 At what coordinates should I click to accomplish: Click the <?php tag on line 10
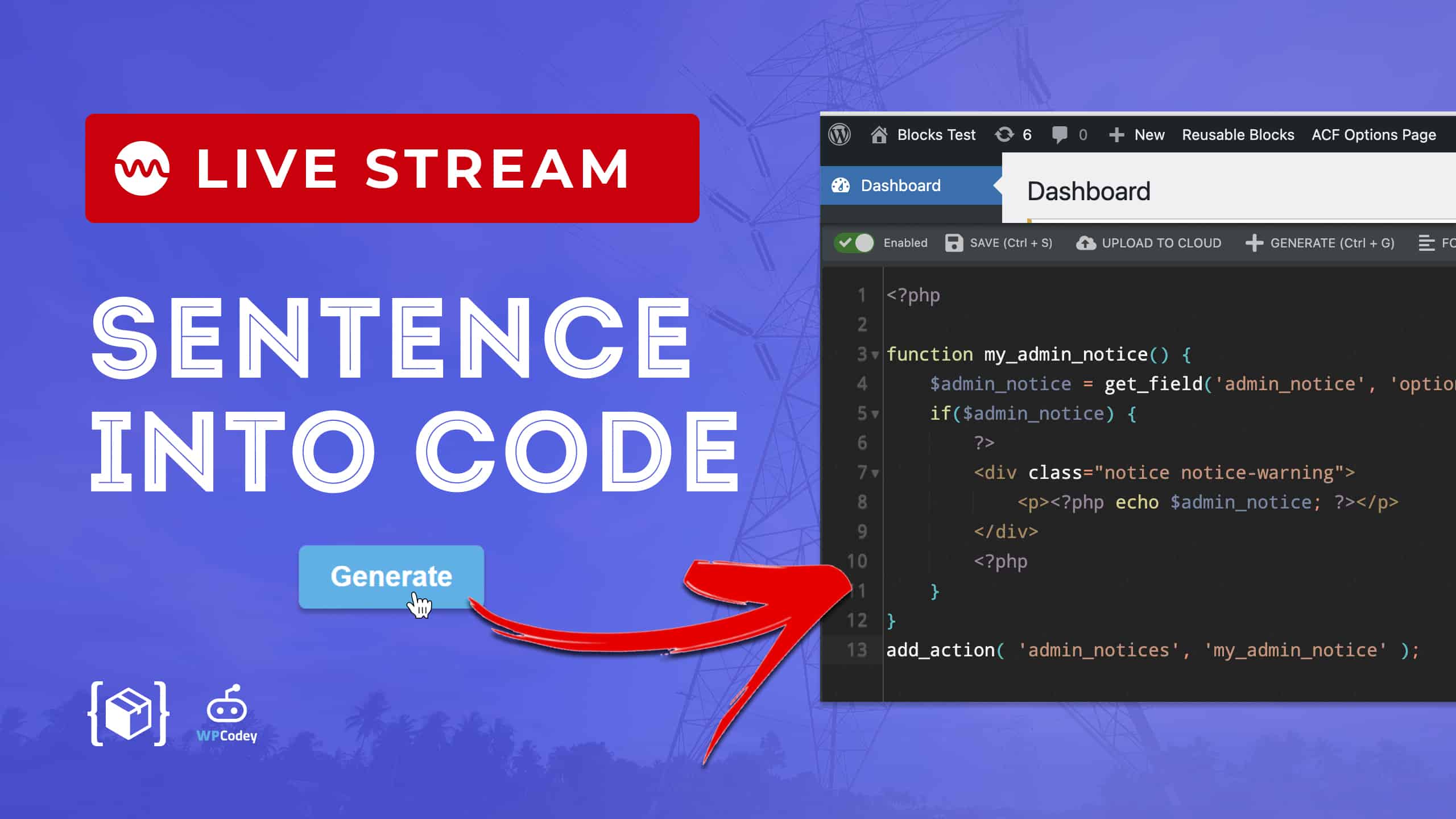click(1001, 561)
